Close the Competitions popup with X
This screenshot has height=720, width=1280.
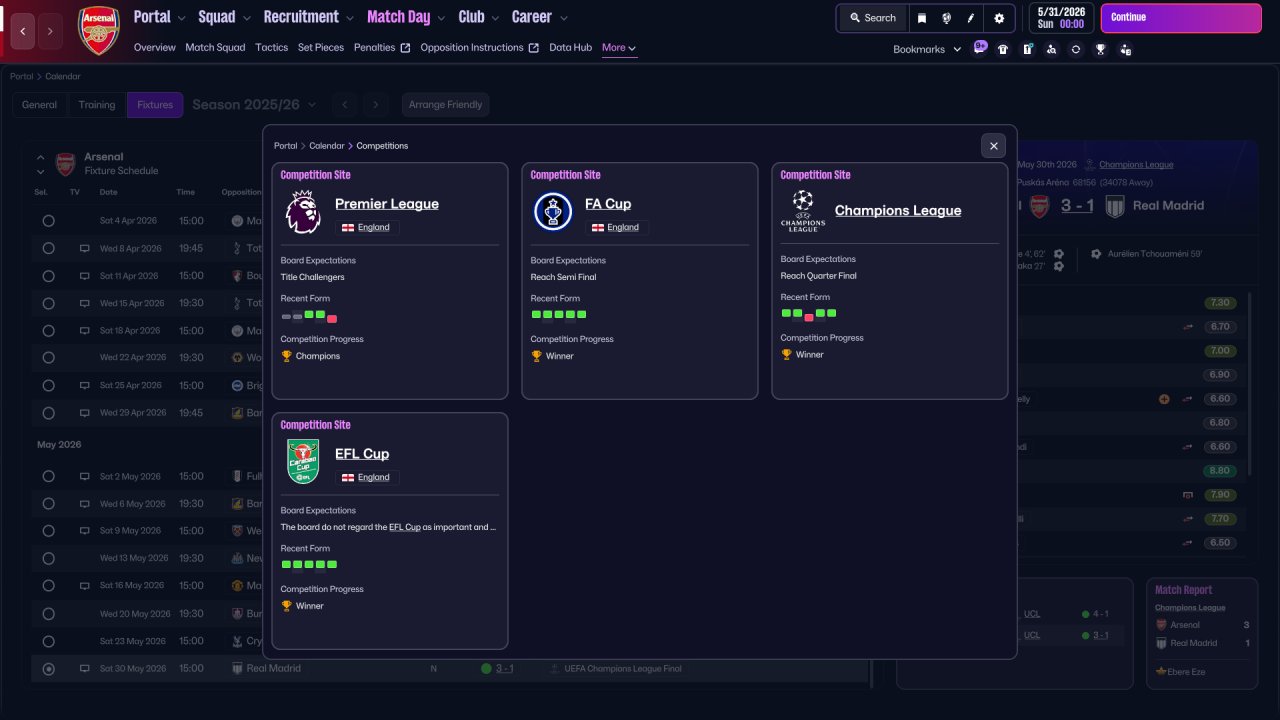pyautogui.click(x=993, y=146)
